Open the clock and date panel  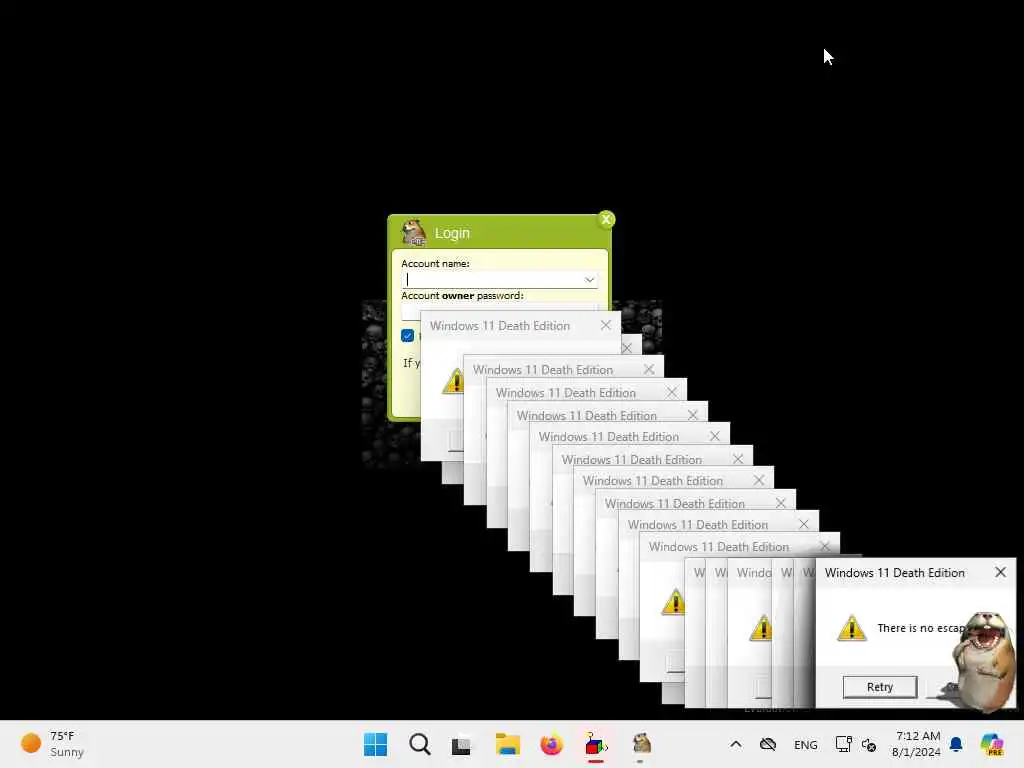coord(916,744)
